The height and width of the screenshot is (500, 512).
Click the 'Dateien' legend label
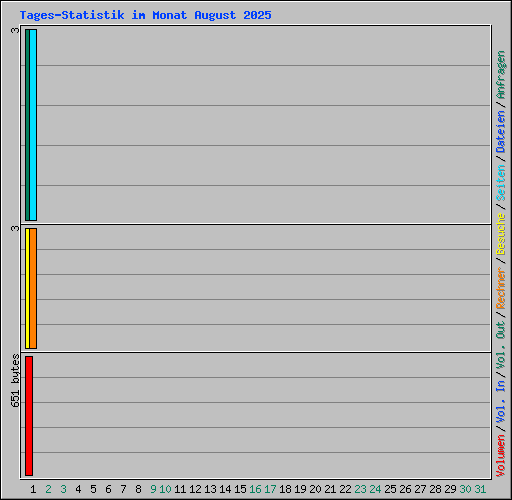pos(500,131)
